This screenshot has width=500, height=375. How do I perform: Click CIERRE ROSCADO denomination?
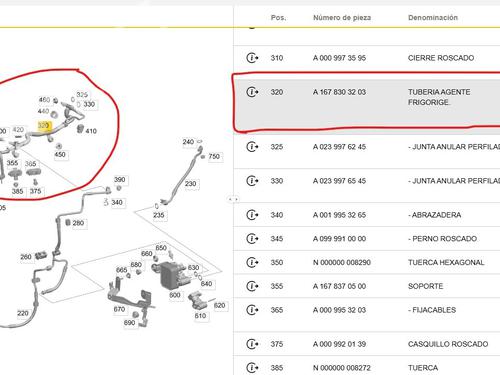(x=441, y=58)
